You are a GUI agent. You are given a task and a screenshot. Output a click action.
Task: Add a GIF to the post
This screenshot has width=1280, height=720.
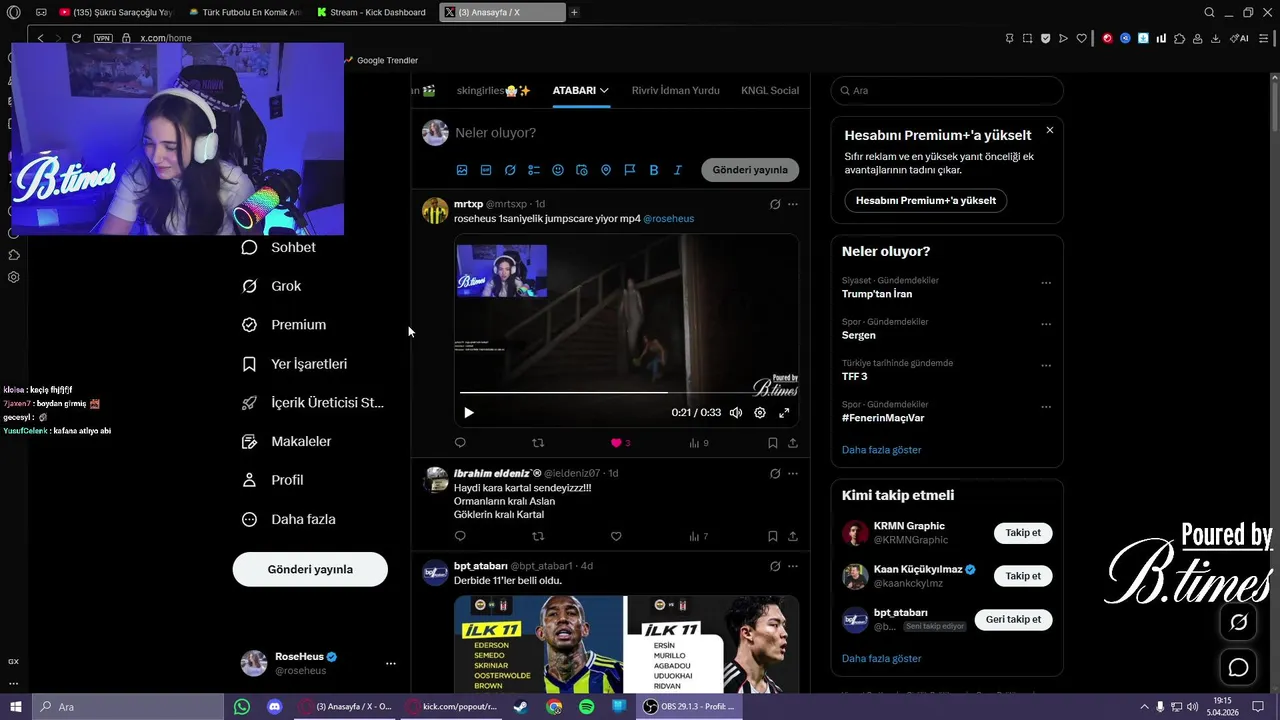486,170
